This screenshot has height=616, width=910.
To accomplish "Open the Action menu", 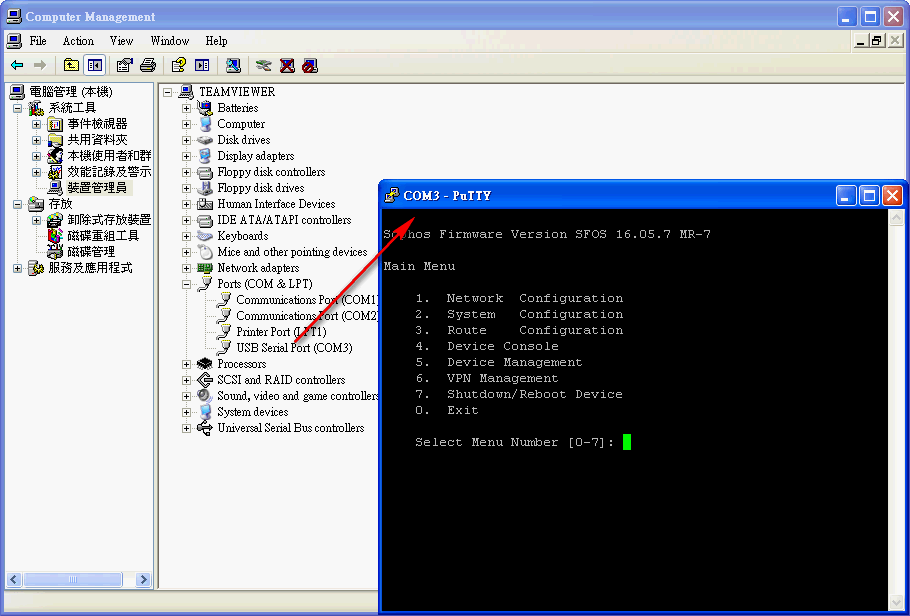I will coord(78,41).
